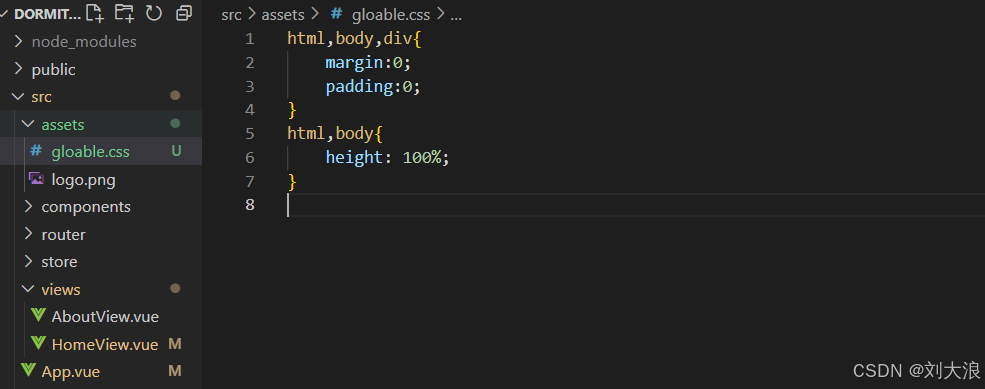This screenshot has height=389, width=985.
Task: Place cursor on empty line 8 in editor
Action: pos(636,205)
